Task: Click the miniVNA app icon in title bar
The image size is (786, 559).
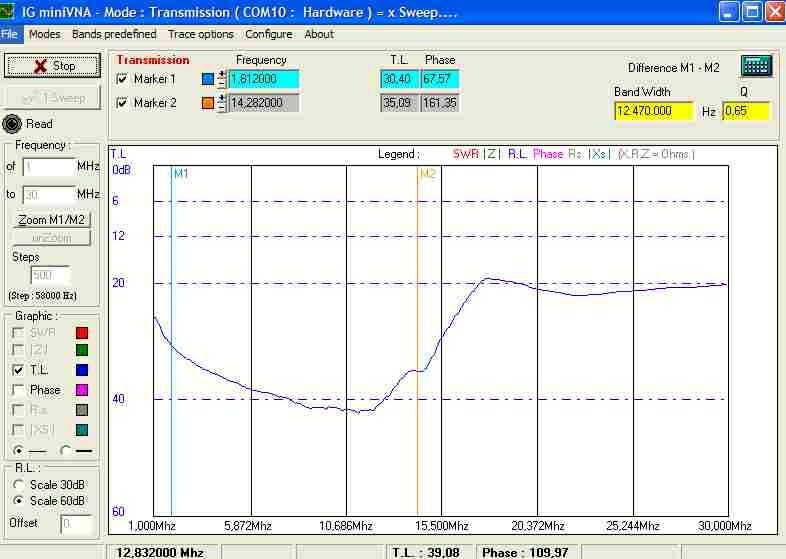Action: coord(9,11)
